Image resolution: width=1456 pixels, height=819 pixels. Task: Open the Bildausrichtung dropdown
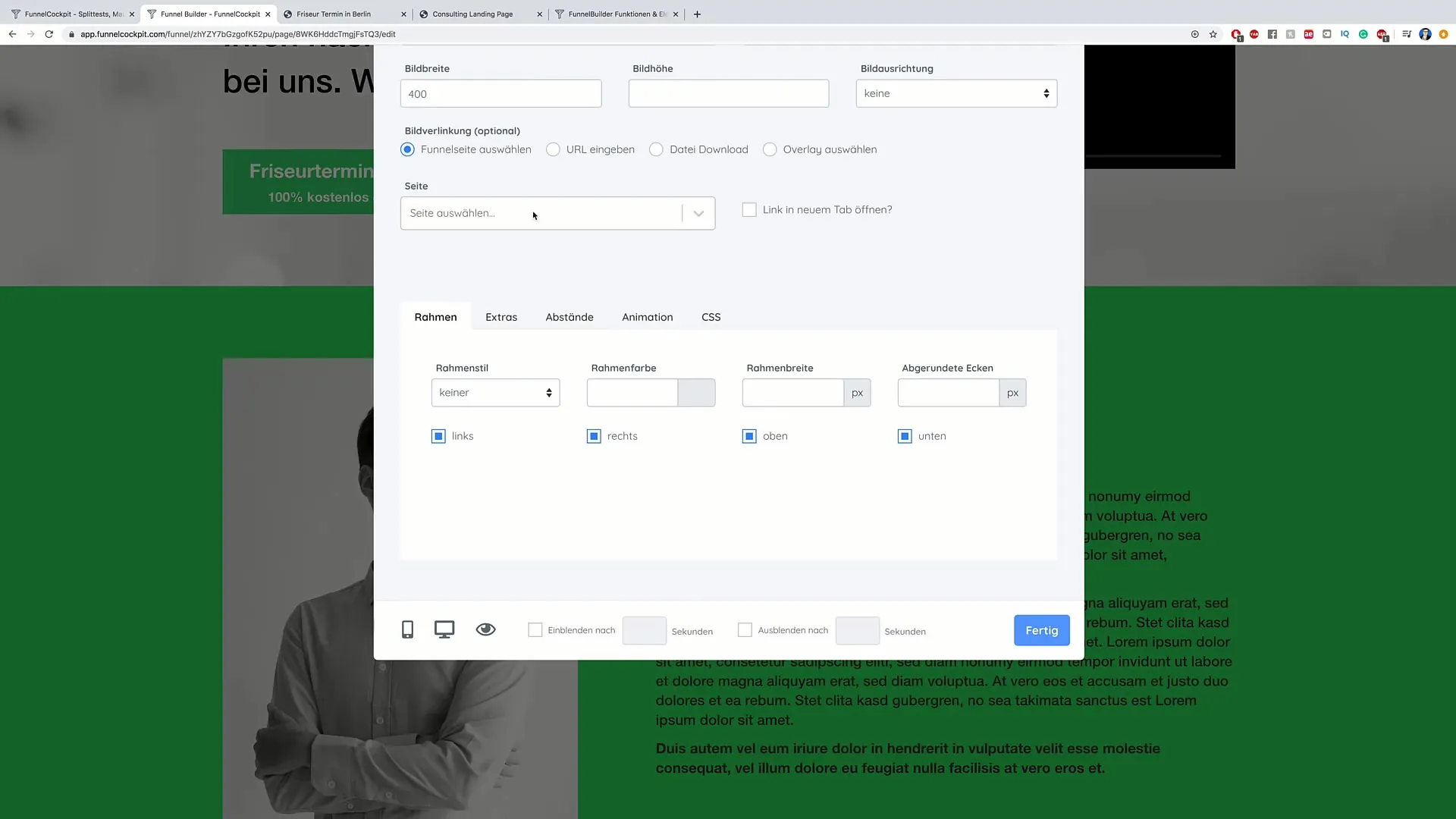[956, 93]
